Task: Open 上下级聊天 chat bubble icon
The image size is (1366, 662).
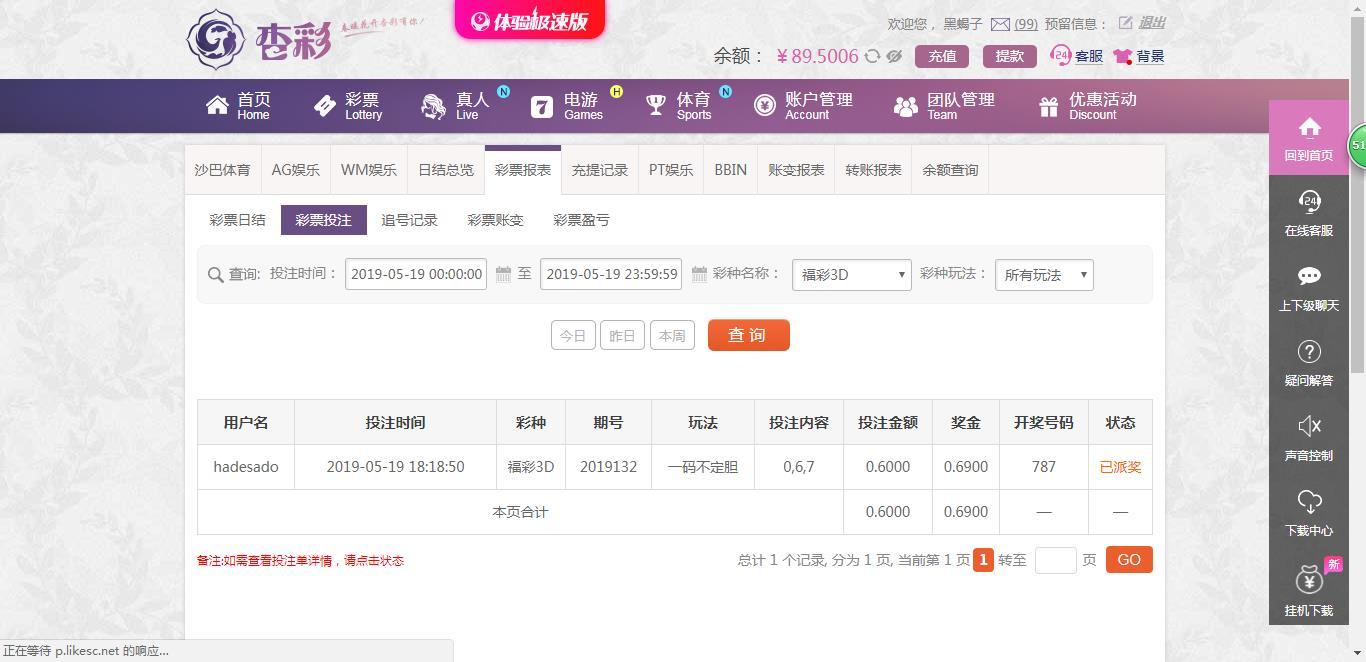Action: [1309, 276]
